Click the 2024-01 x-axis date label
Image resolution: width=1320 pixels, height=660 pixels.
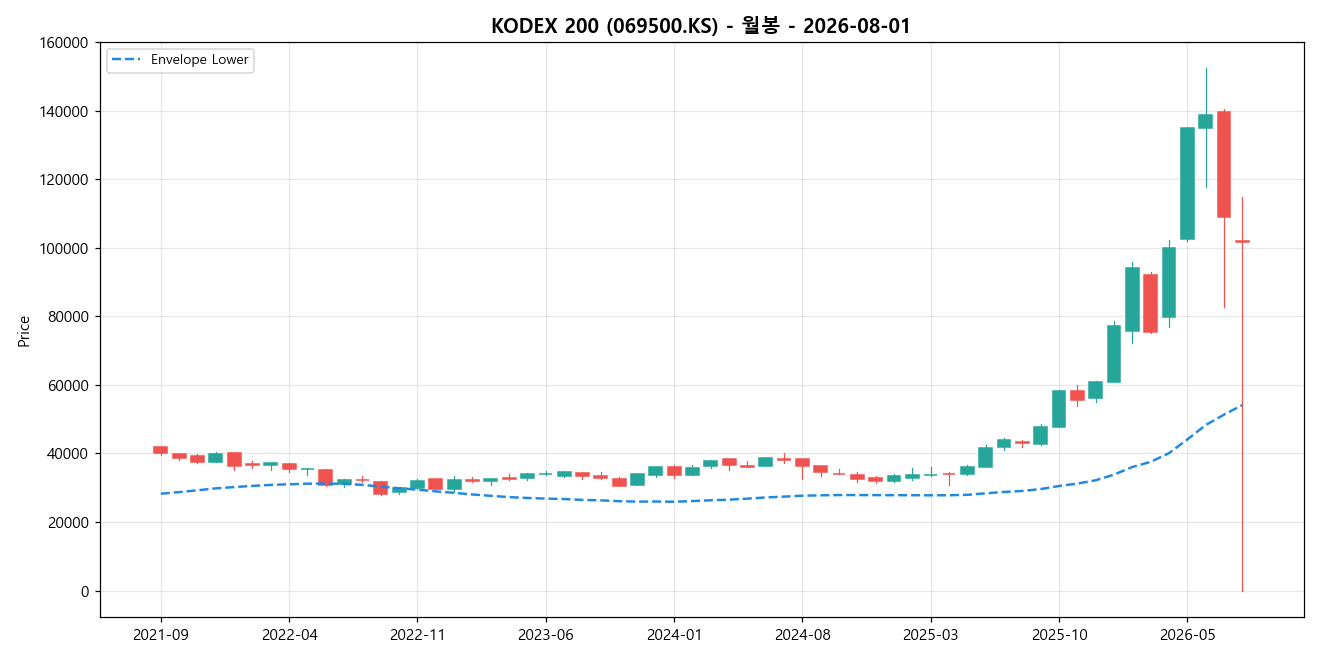[674, 635]
